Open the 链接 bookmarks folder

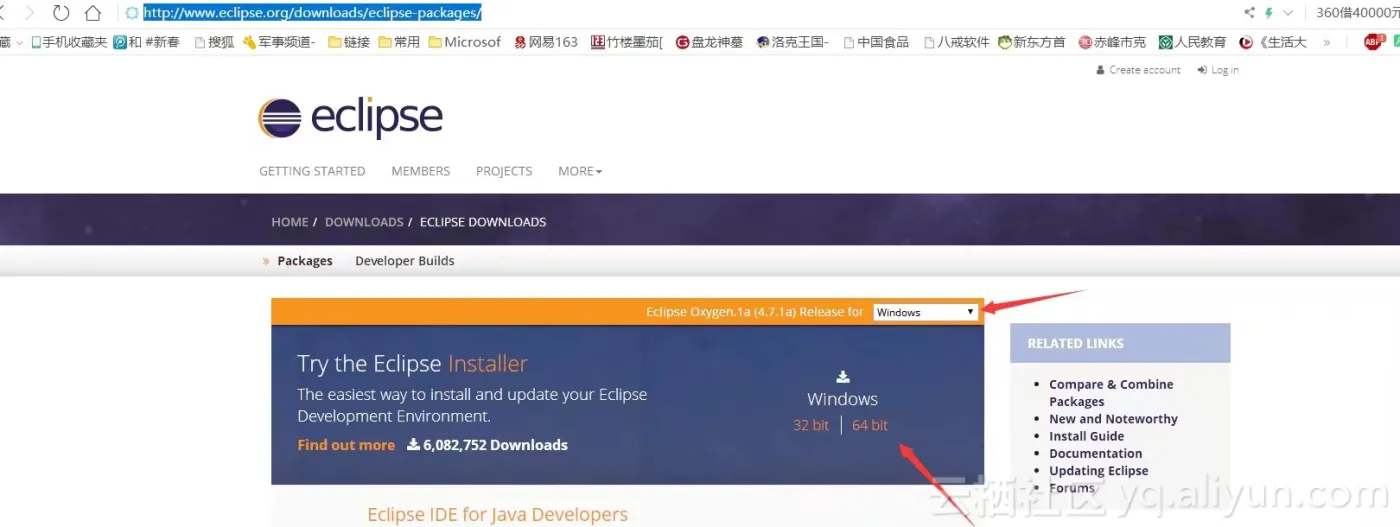[349, 42]
